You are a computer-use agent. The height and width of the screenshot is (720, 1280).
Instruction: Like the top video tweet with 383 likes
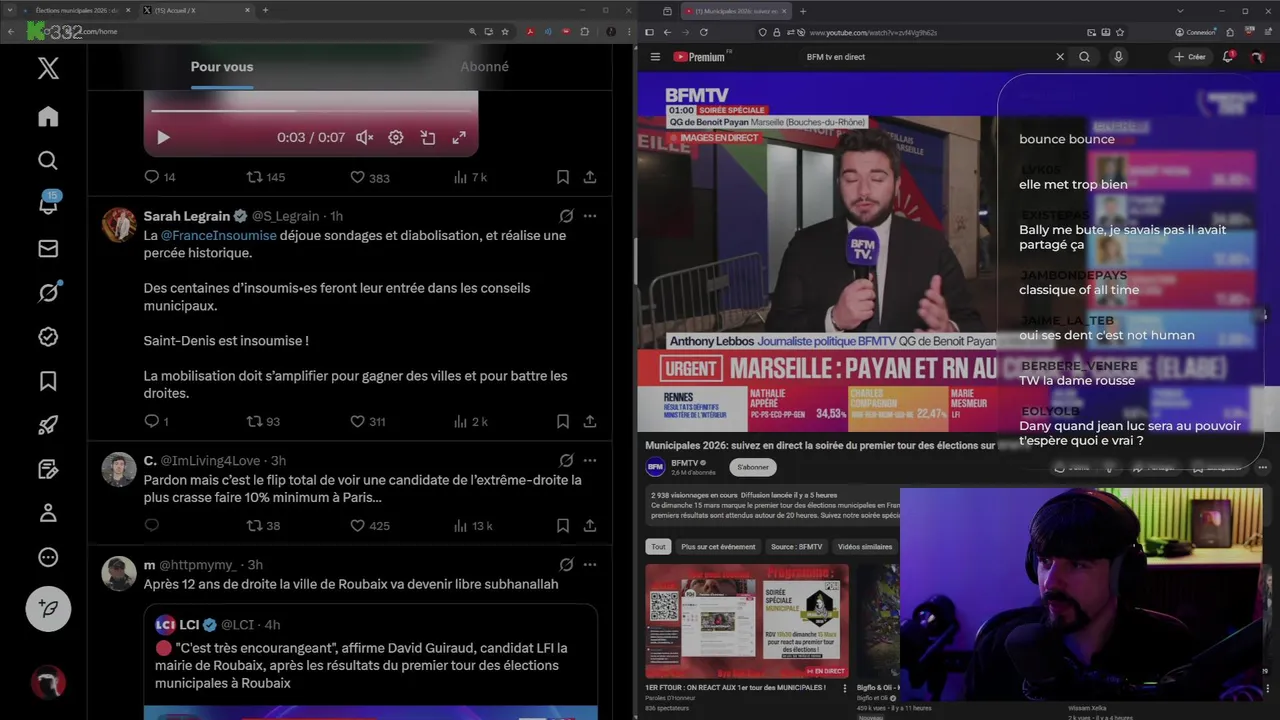[x=369, y=177]
